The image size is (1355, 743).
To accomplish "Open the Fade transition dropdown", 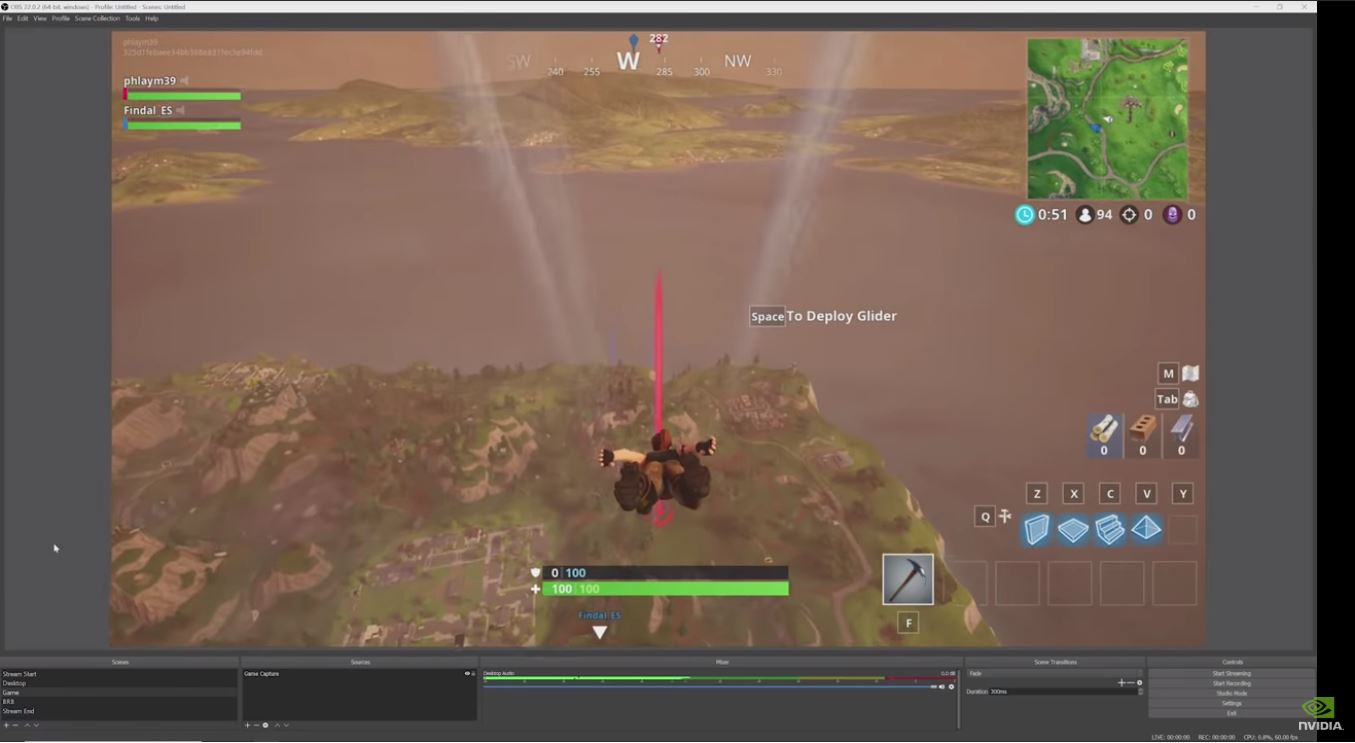I will (1055, 674).
